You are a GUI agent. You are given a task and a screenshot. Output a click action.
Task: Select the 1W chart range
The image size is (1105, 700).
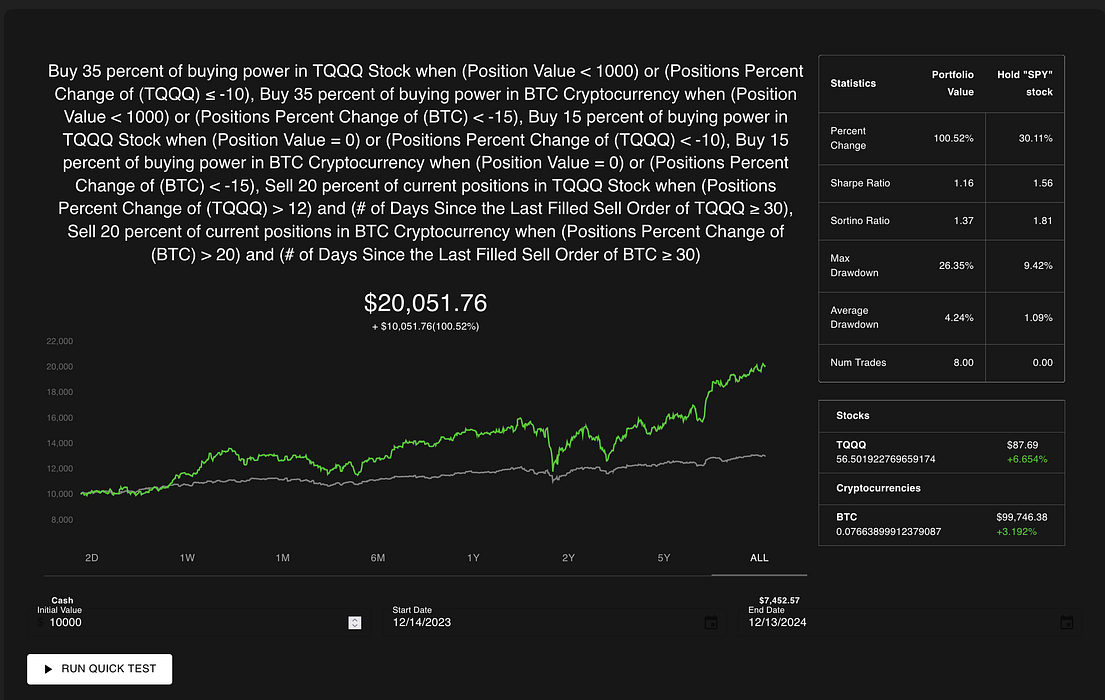click(x=187, y=558)
